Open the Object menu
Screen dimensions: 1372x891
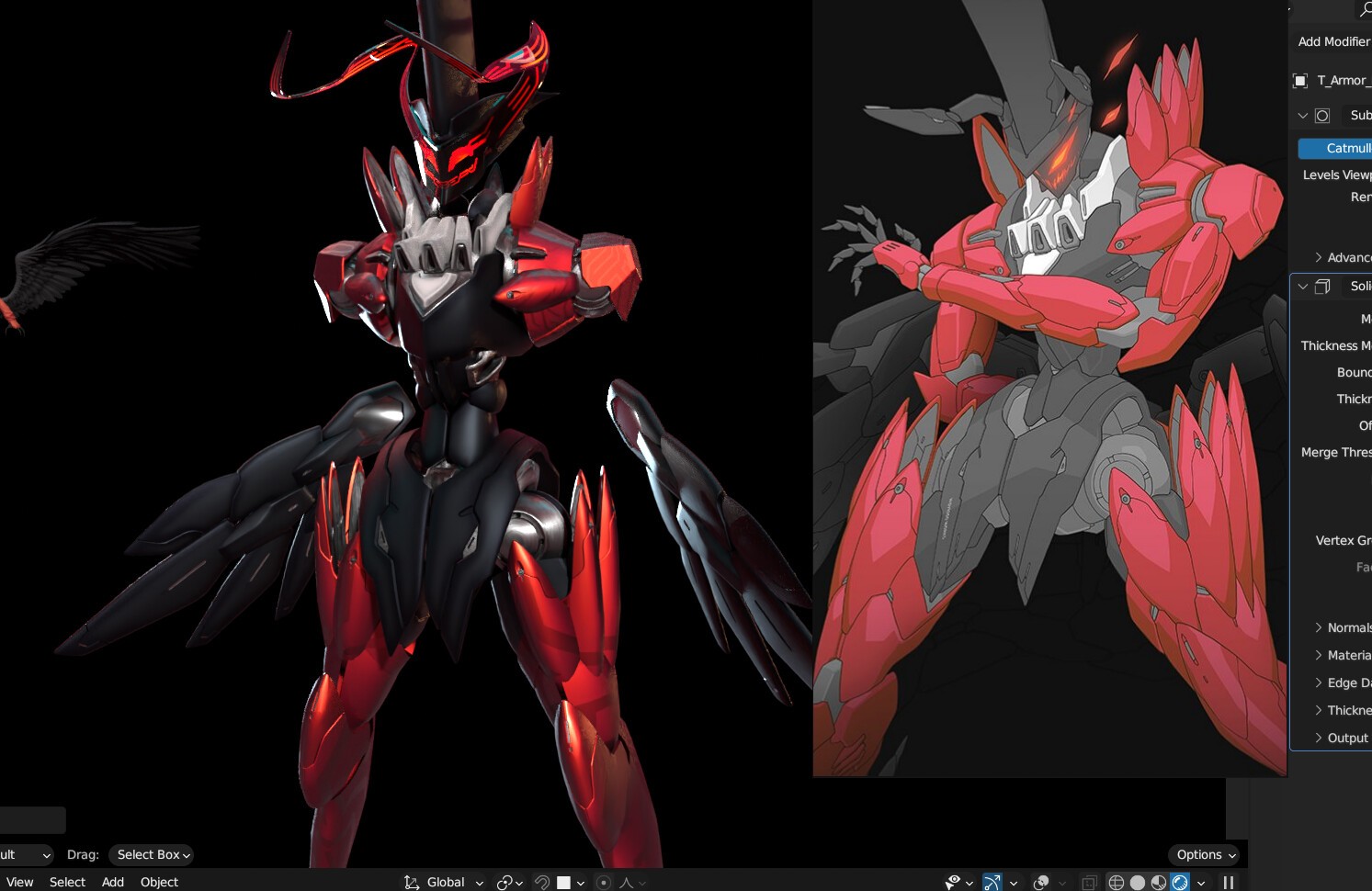(159, 882)
